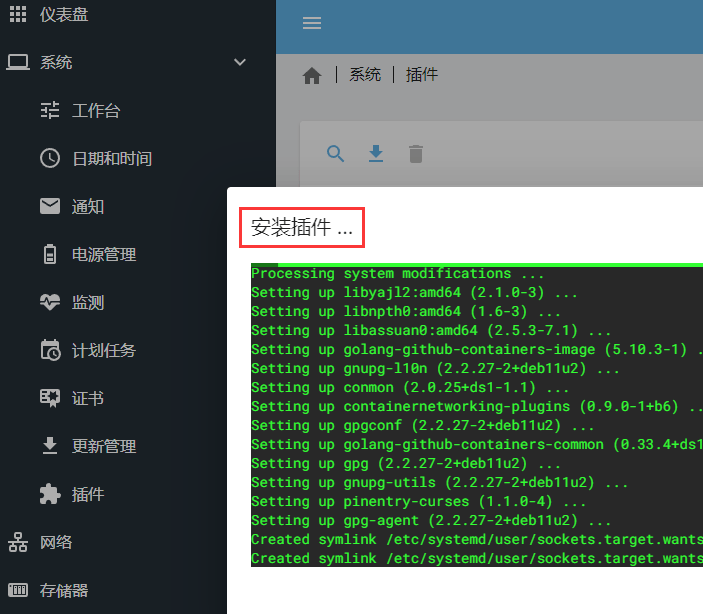The width and height of the screenshot is (703, 614).
Task: Open the 仪表盘 dashboard grid icon
Action: click(18, 14)
